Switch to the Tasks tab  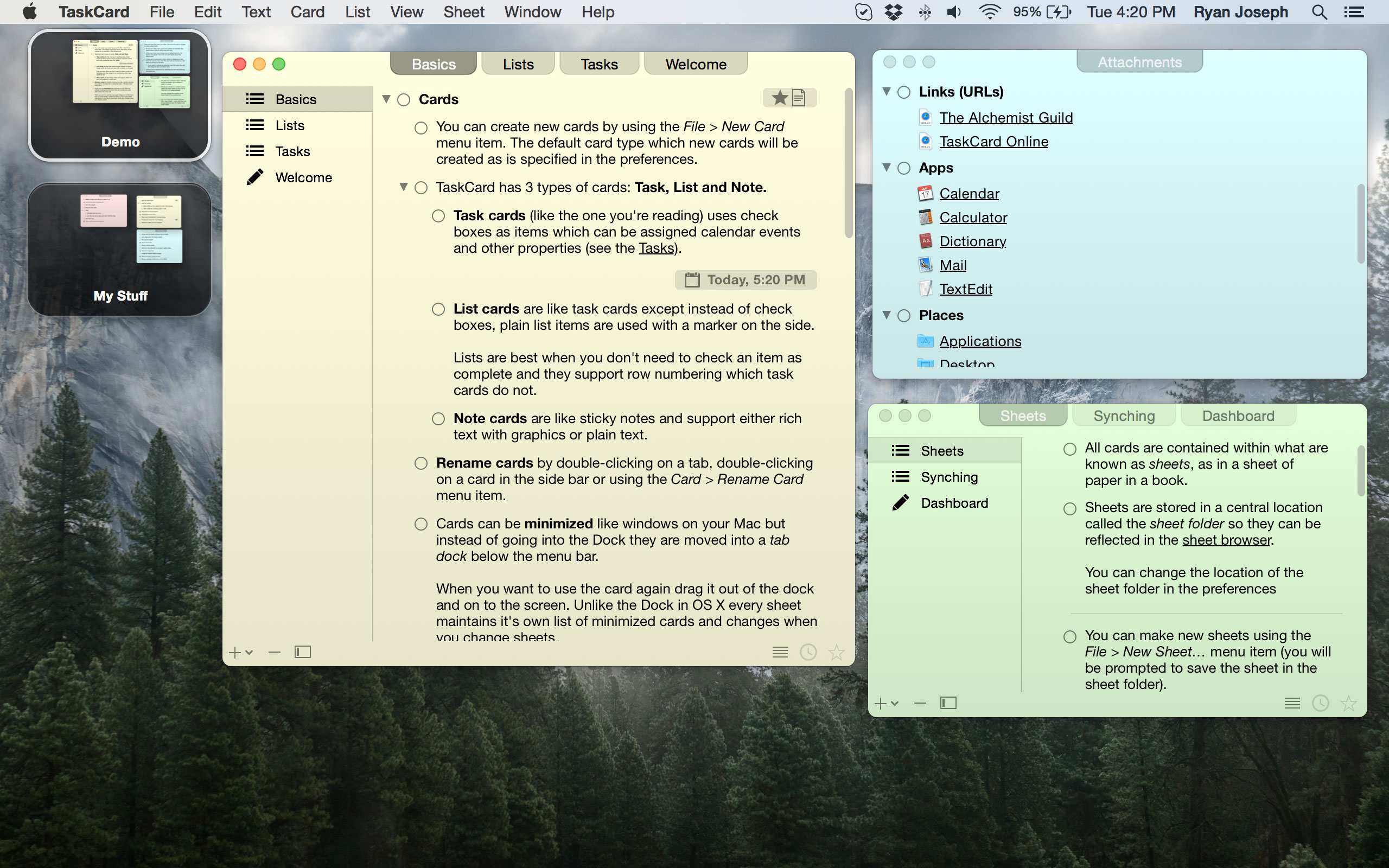(x=599, y=63)
